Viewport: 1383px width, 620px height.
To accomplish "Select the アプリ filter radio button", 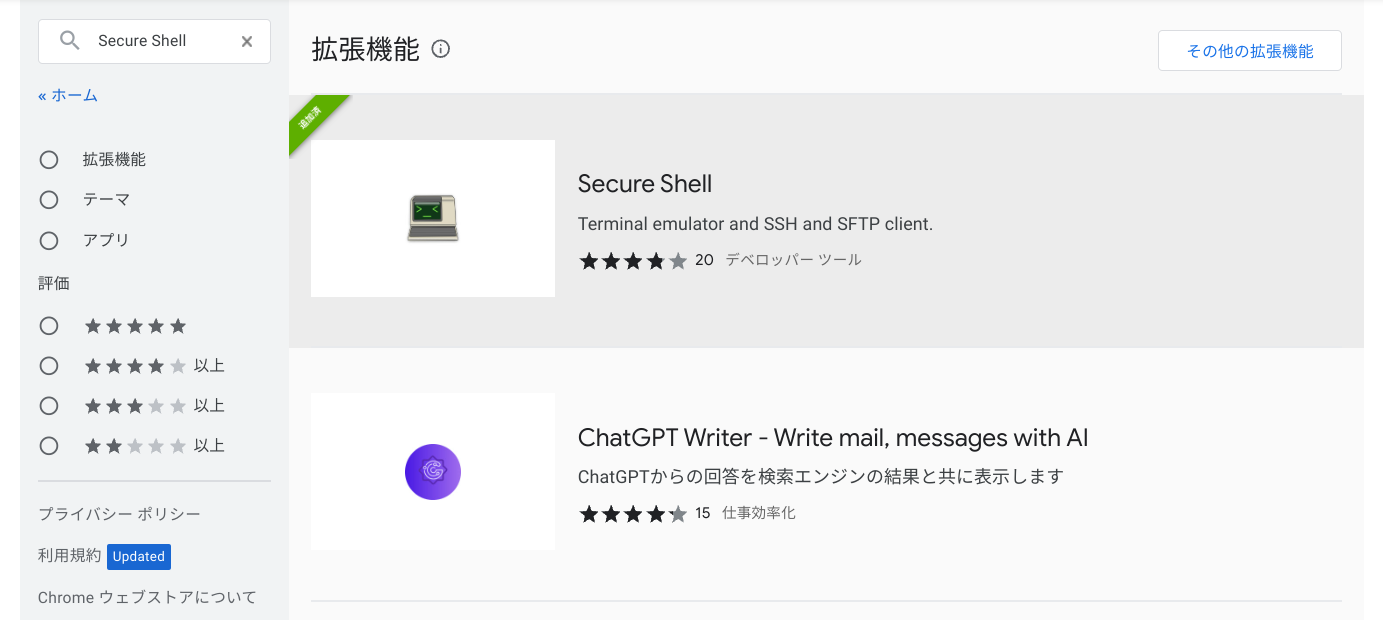I will (49, 240).
